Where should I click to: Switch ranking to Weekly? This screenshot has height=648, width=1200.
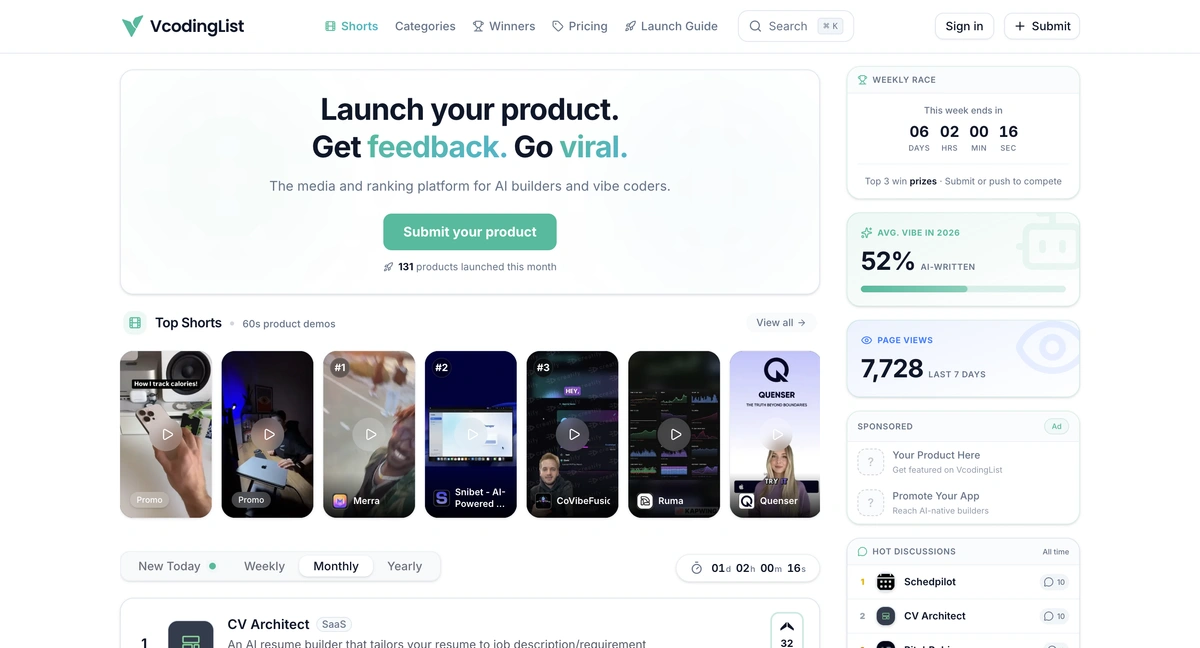point(264,566)
